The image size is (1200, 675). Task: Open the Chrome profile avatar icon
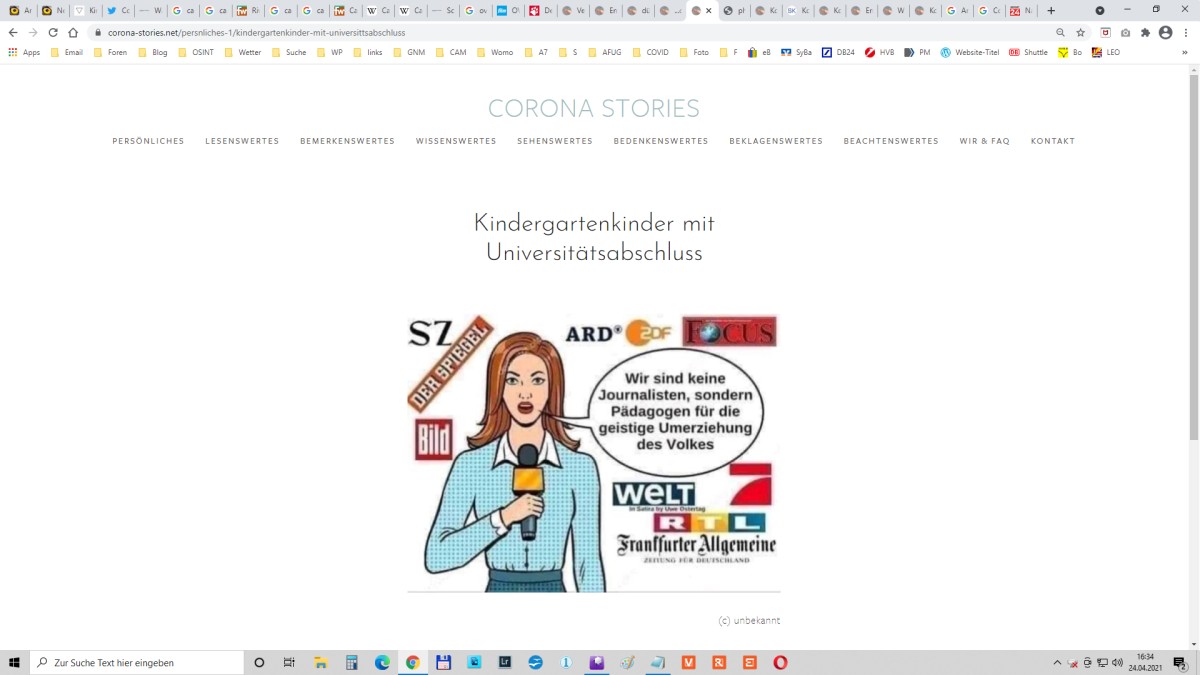point(1165,32)
